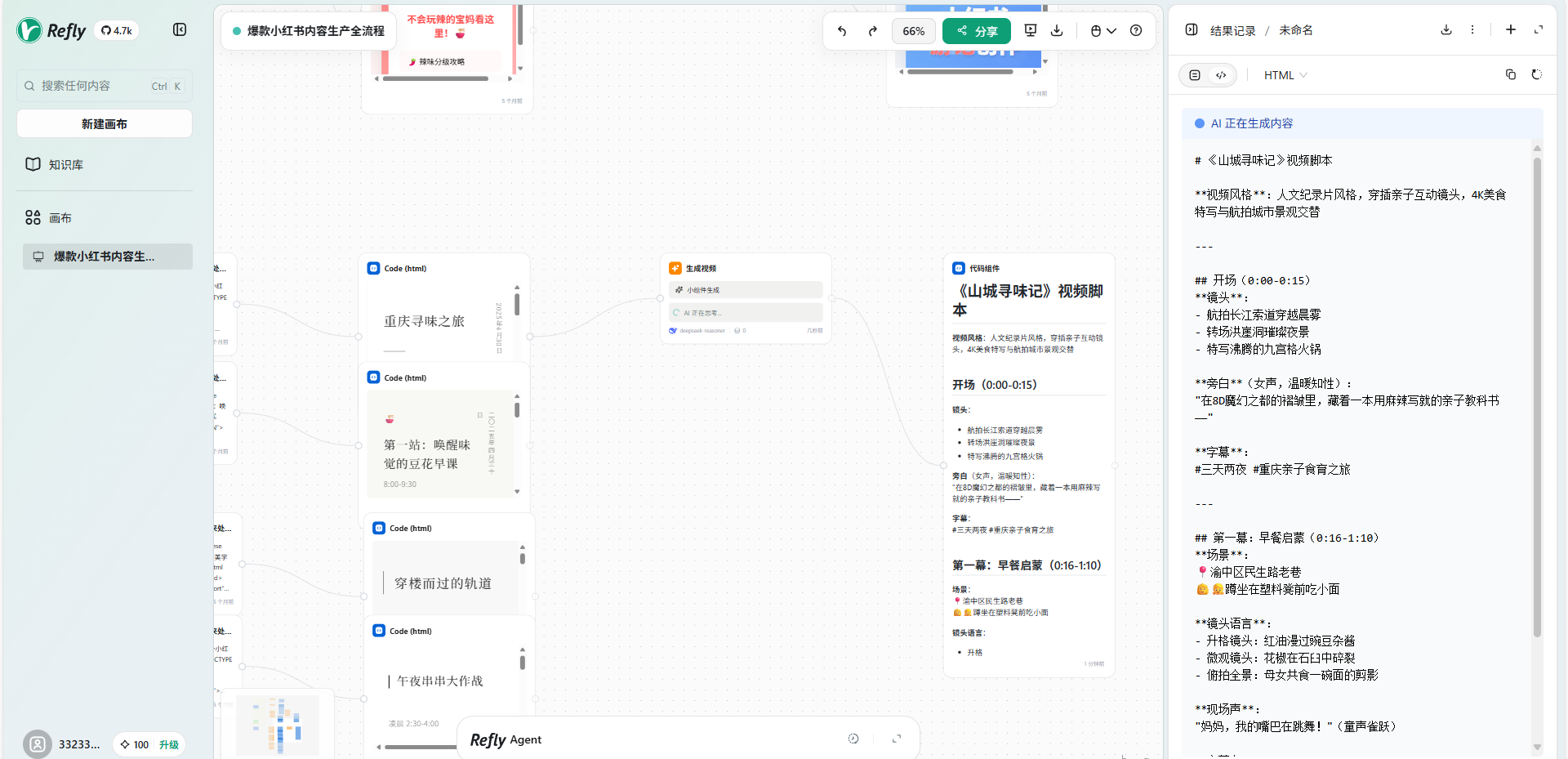Viewport: 1568px width, 759px height.
Task: Open the mouse mode dropdown
Action: pyautogui.click(x=1102, y=31)
